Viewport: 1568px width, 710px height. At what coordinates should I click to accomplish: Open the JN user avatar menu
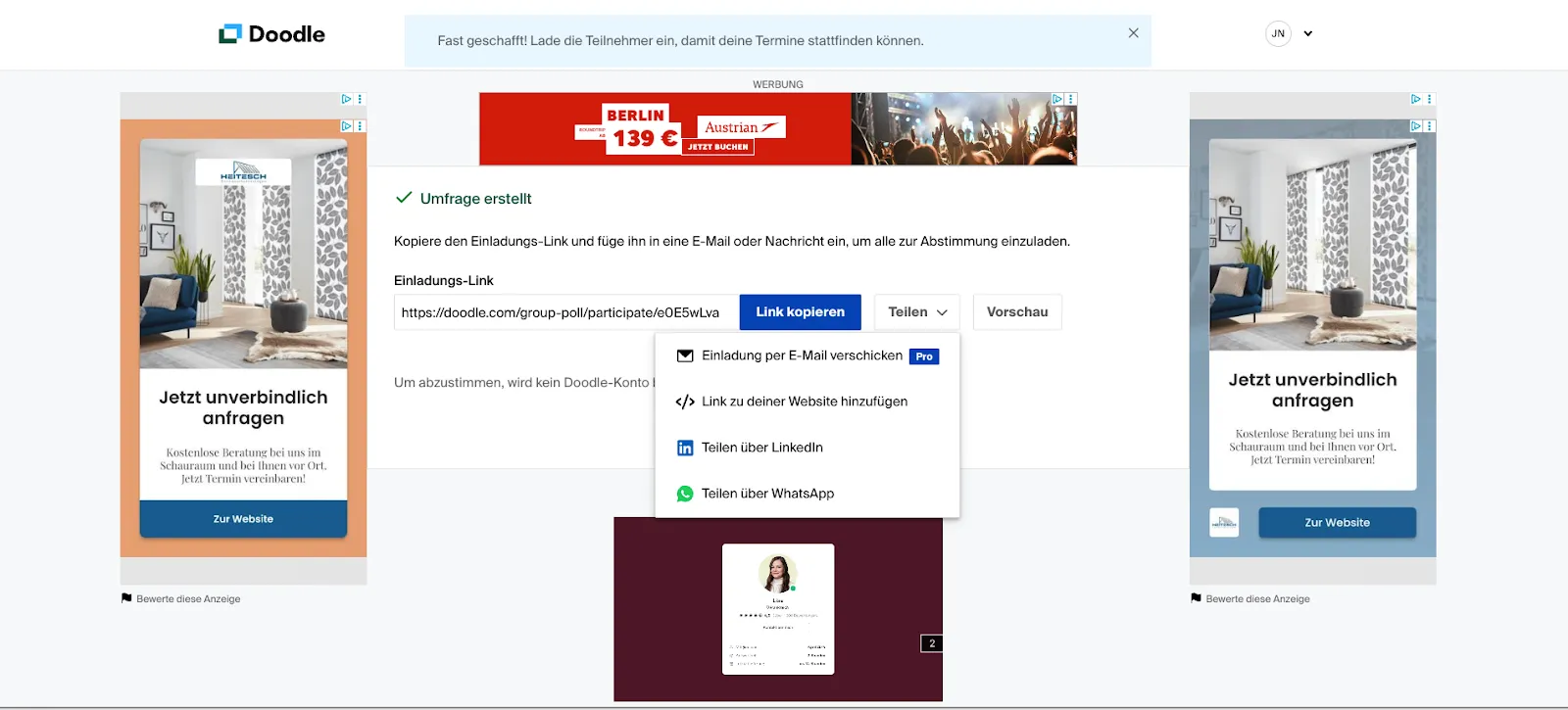point(1278,33)
